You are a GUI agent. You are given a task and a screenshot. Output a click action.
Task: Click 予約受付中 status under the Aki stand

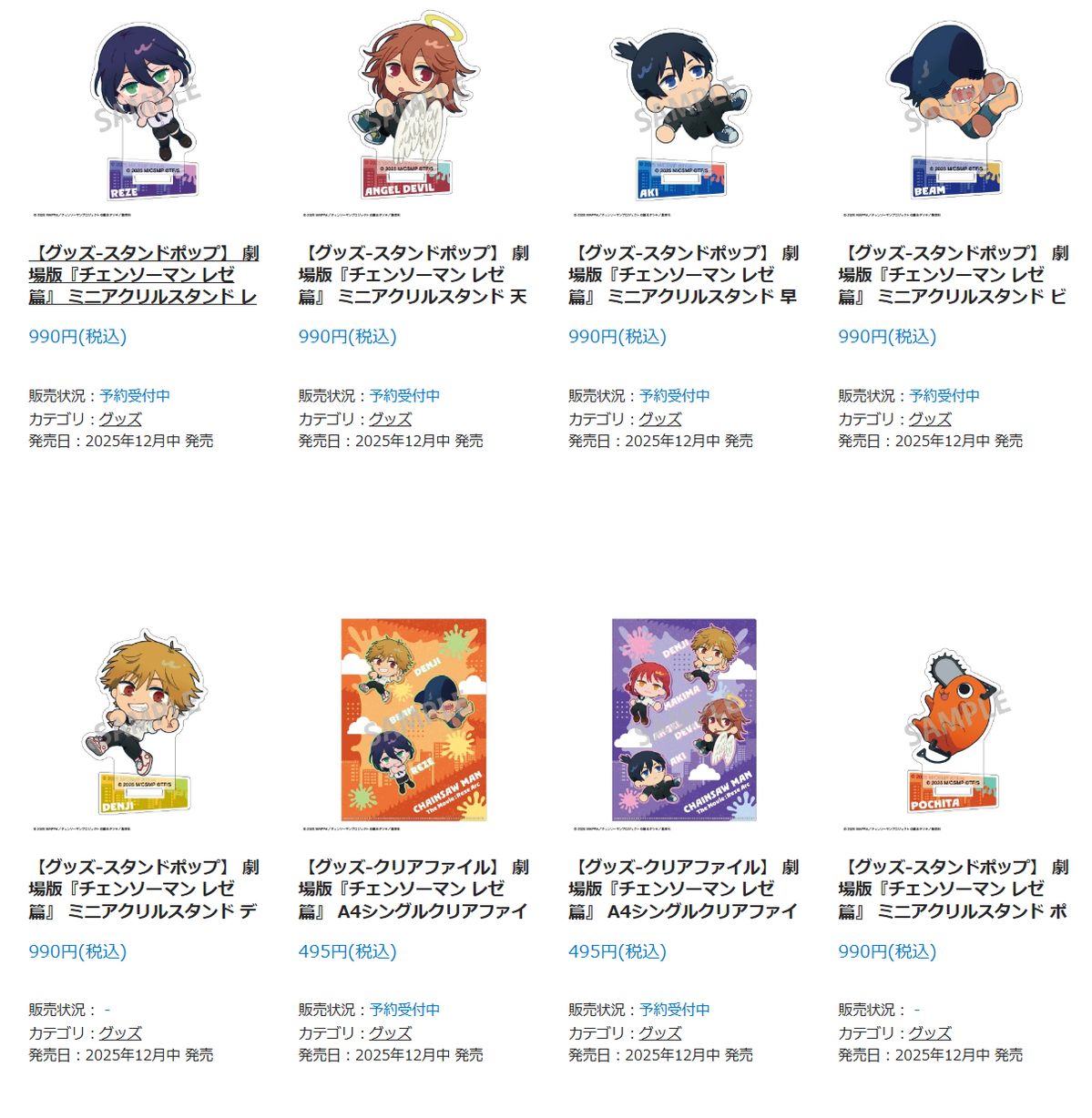(x=675, y=396)
